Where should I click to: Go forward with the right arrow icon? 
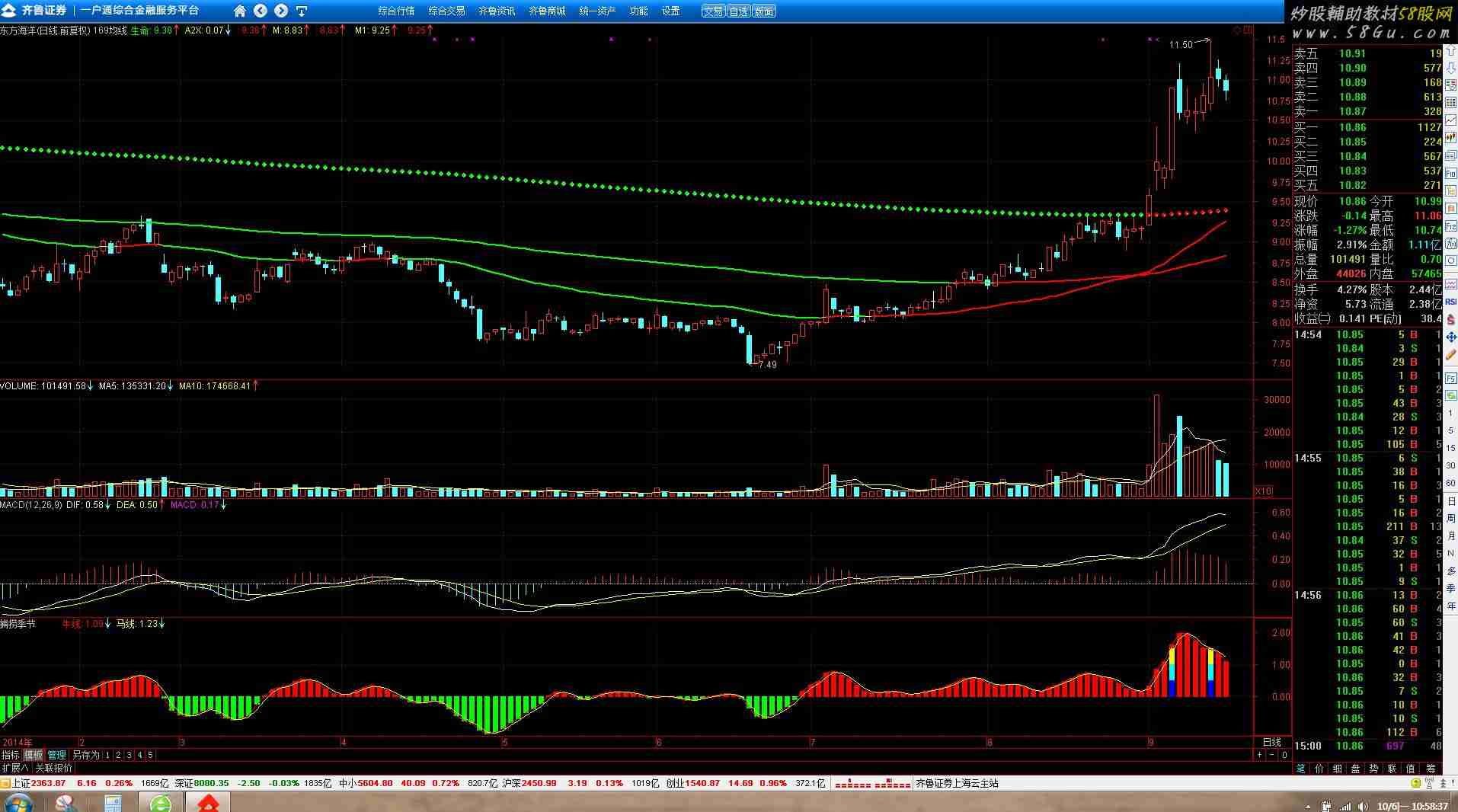tap(281, 11)
